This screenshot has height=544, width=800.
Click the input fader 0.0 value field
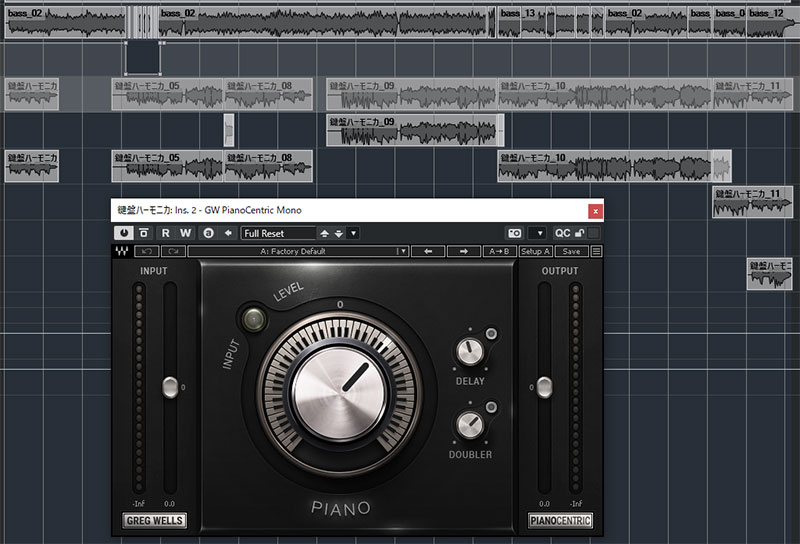pyautogui.click(x=169, y=504)
